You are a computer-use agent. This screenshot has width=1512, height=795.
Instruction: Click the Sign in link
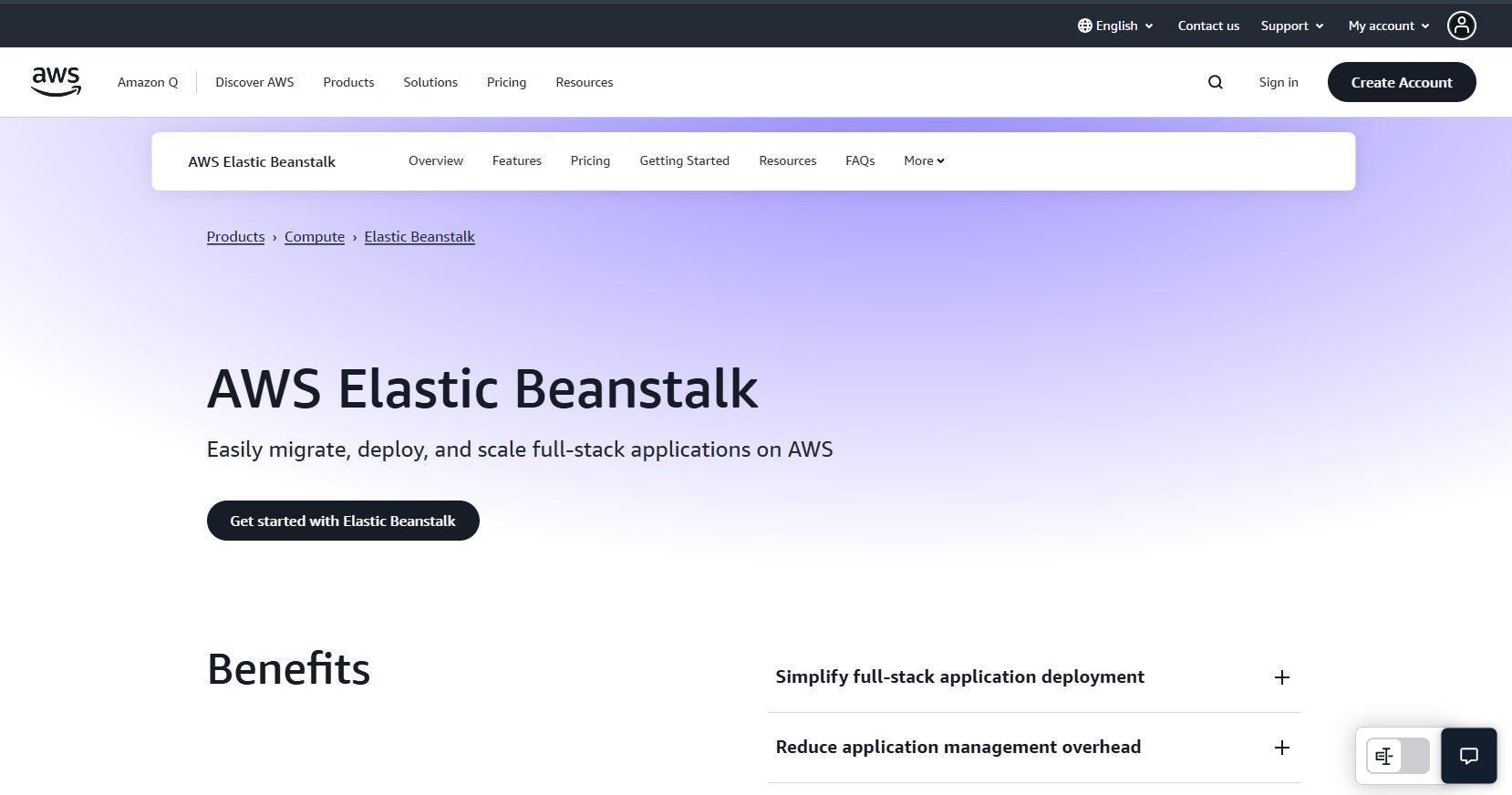(1279, 82)
